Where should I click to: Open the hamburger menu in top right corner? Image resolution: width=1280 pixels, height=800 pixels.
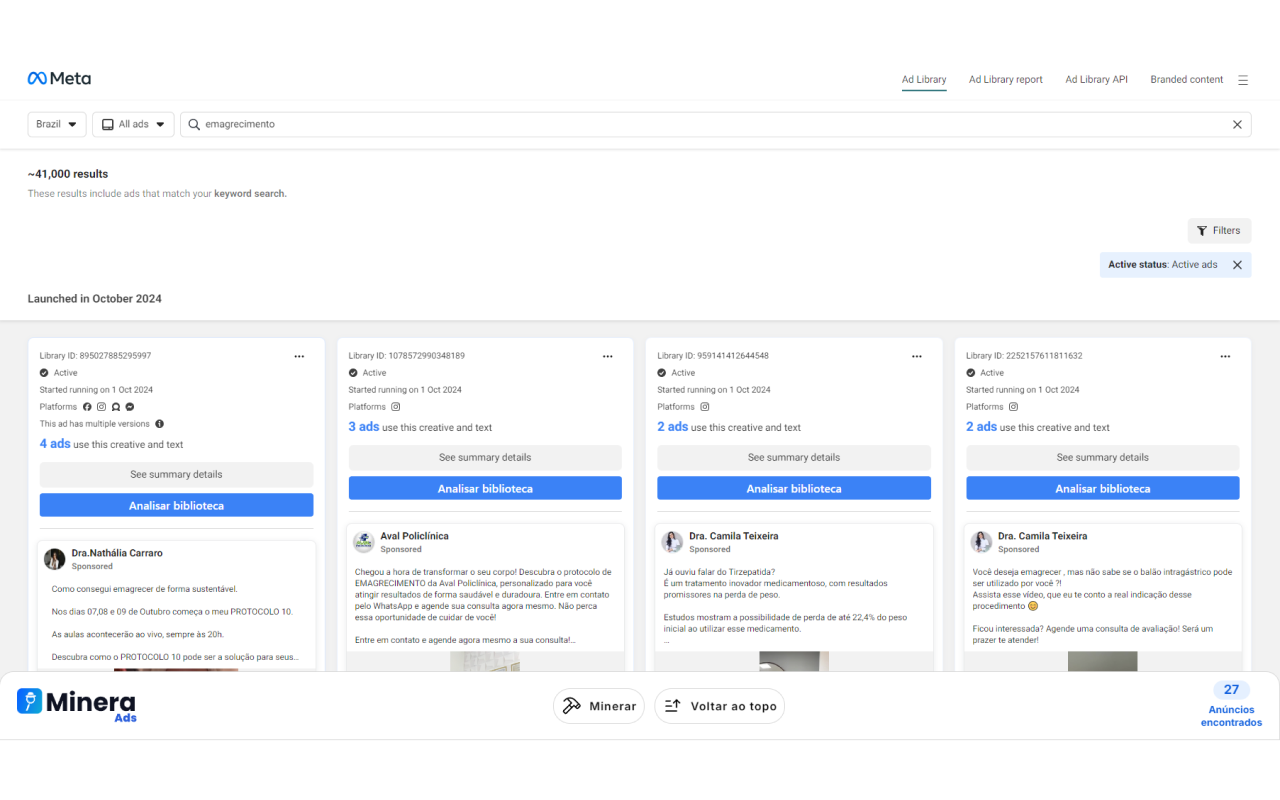click(x=1243, y=79)
